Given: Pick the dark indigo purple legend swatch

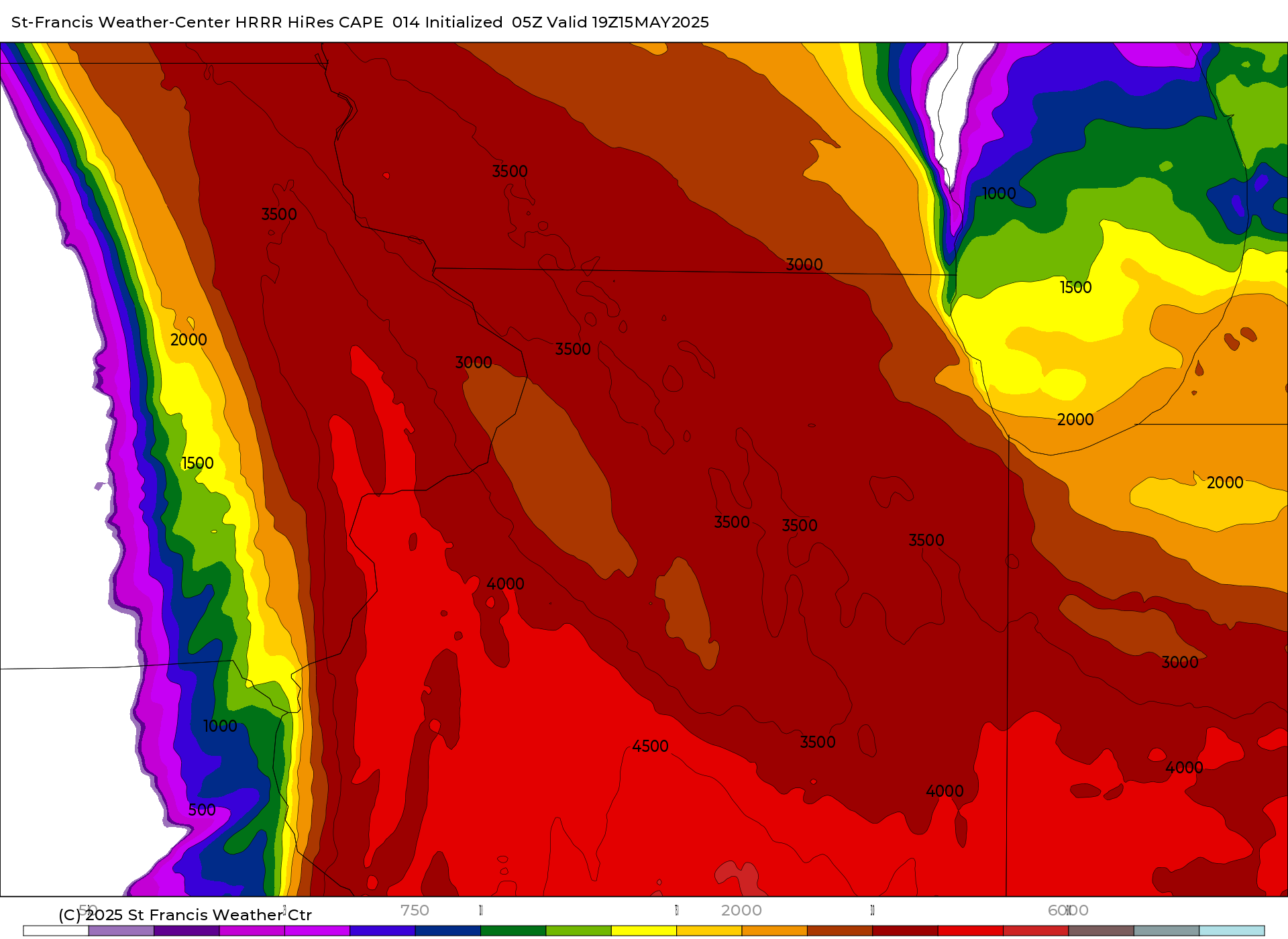Looking at the screenshot, I should click(x=186, y=931).
